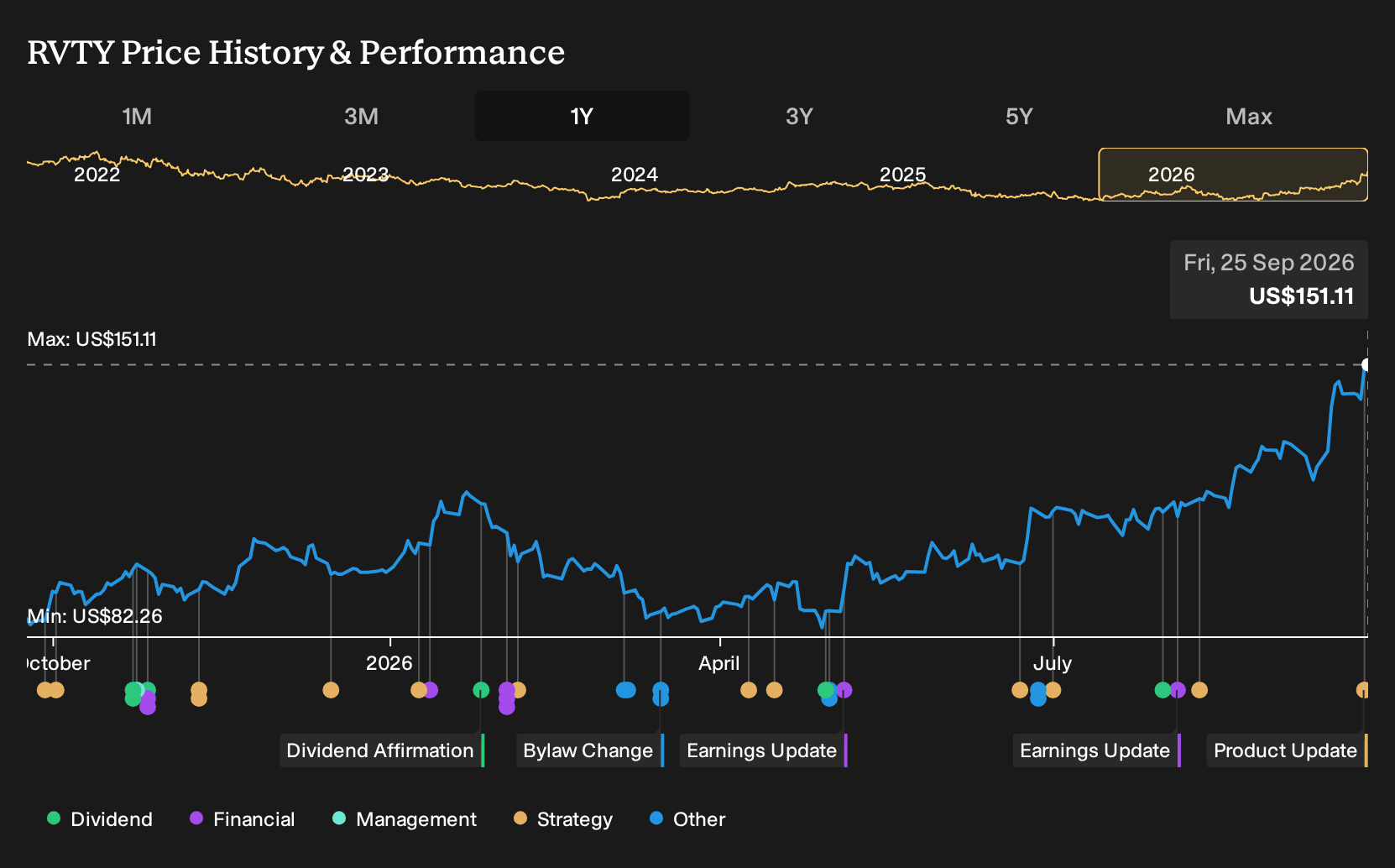The height and width of the screenshot is (868, 1395).
Task: Switch to the 1M time range
Action: coord(137,116)
